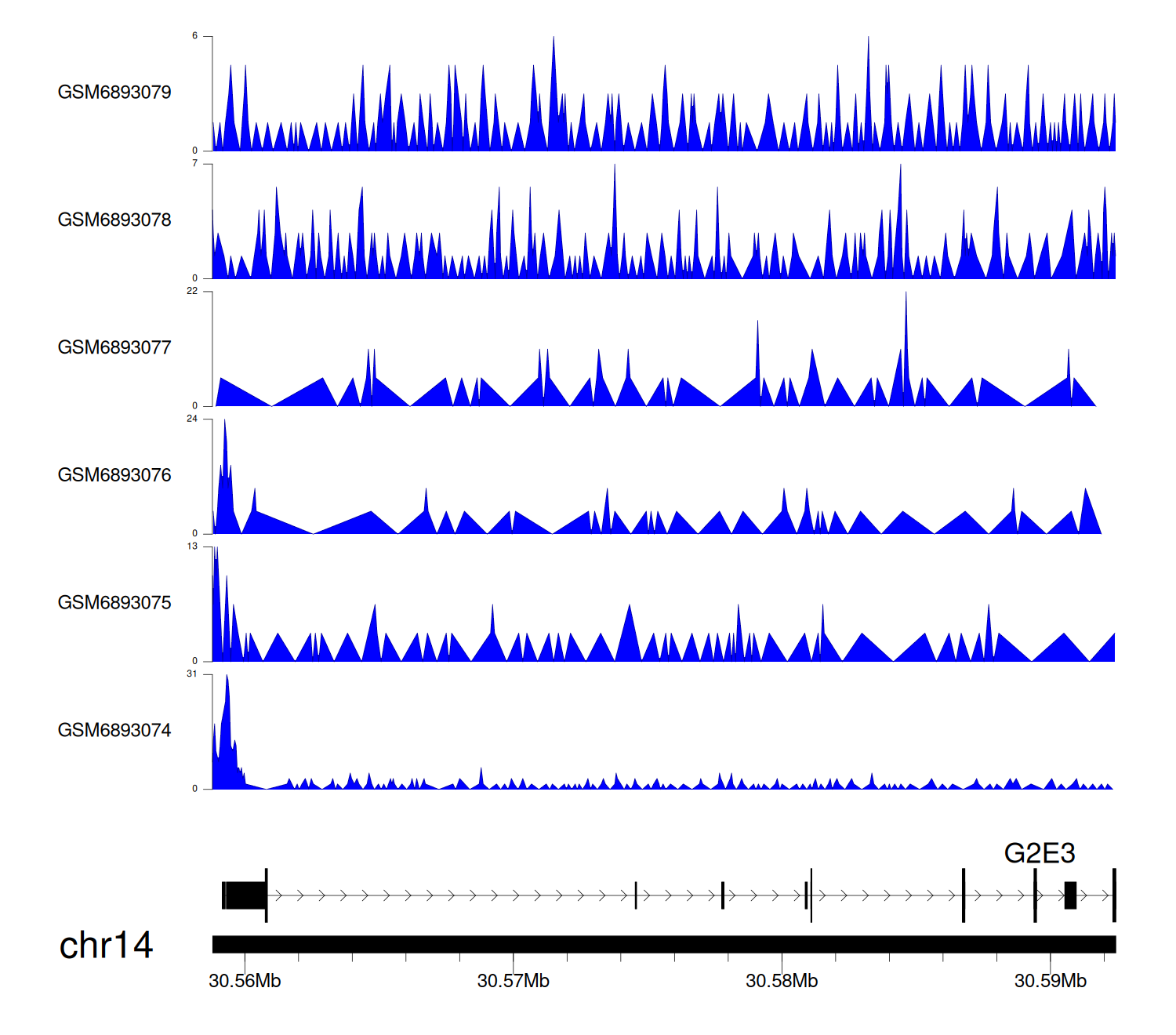Click the 30.56Mb axis position label
This screenshot has width=1176, height=1035.
pyautogui.click(x=245, y=982)
